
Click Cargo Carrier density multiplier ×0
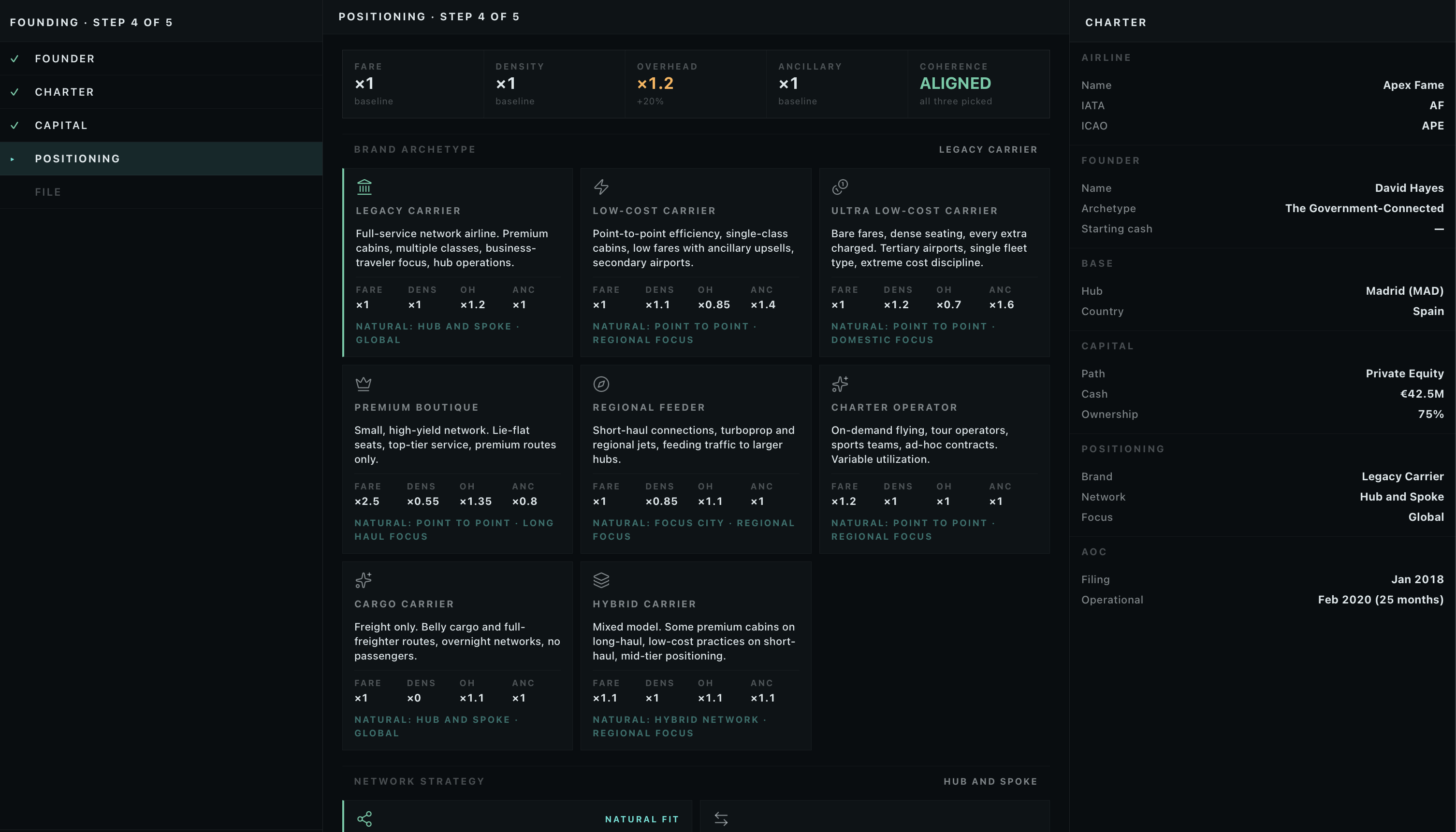coord(414,698)
